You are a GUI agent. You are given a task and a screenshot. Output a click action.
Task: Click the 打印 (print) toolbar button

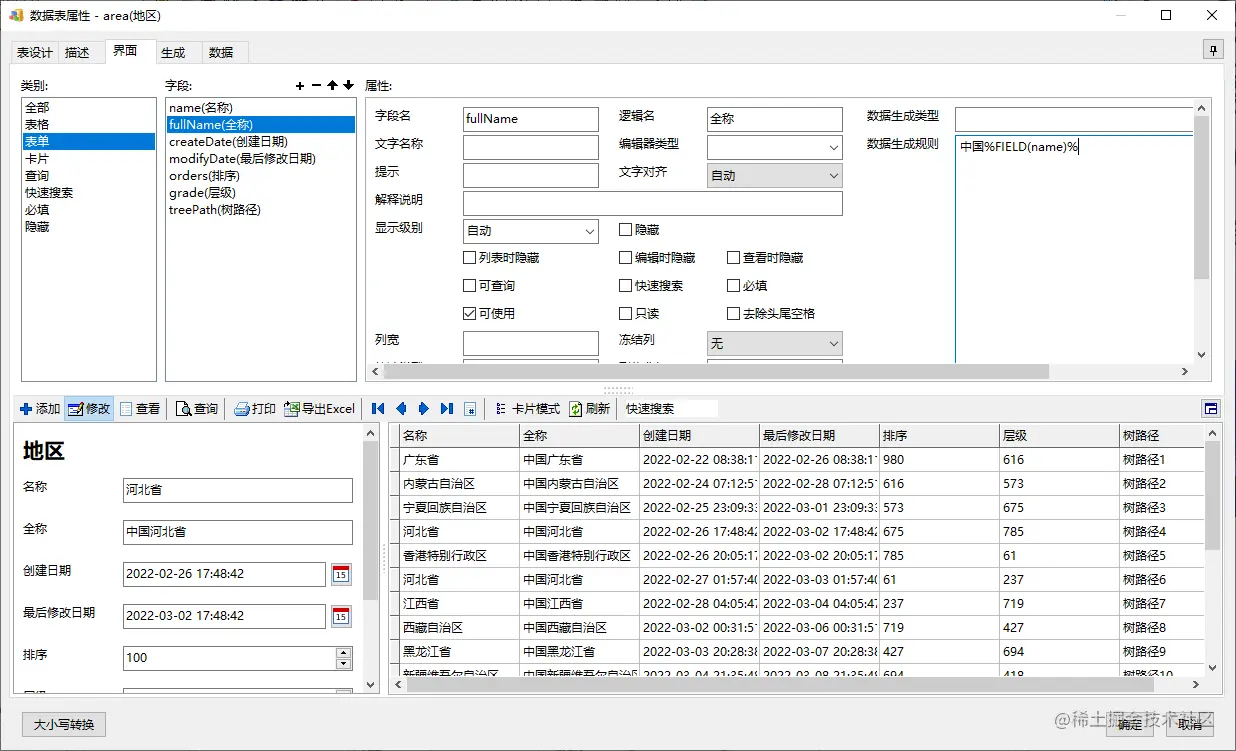pos(255,409)
